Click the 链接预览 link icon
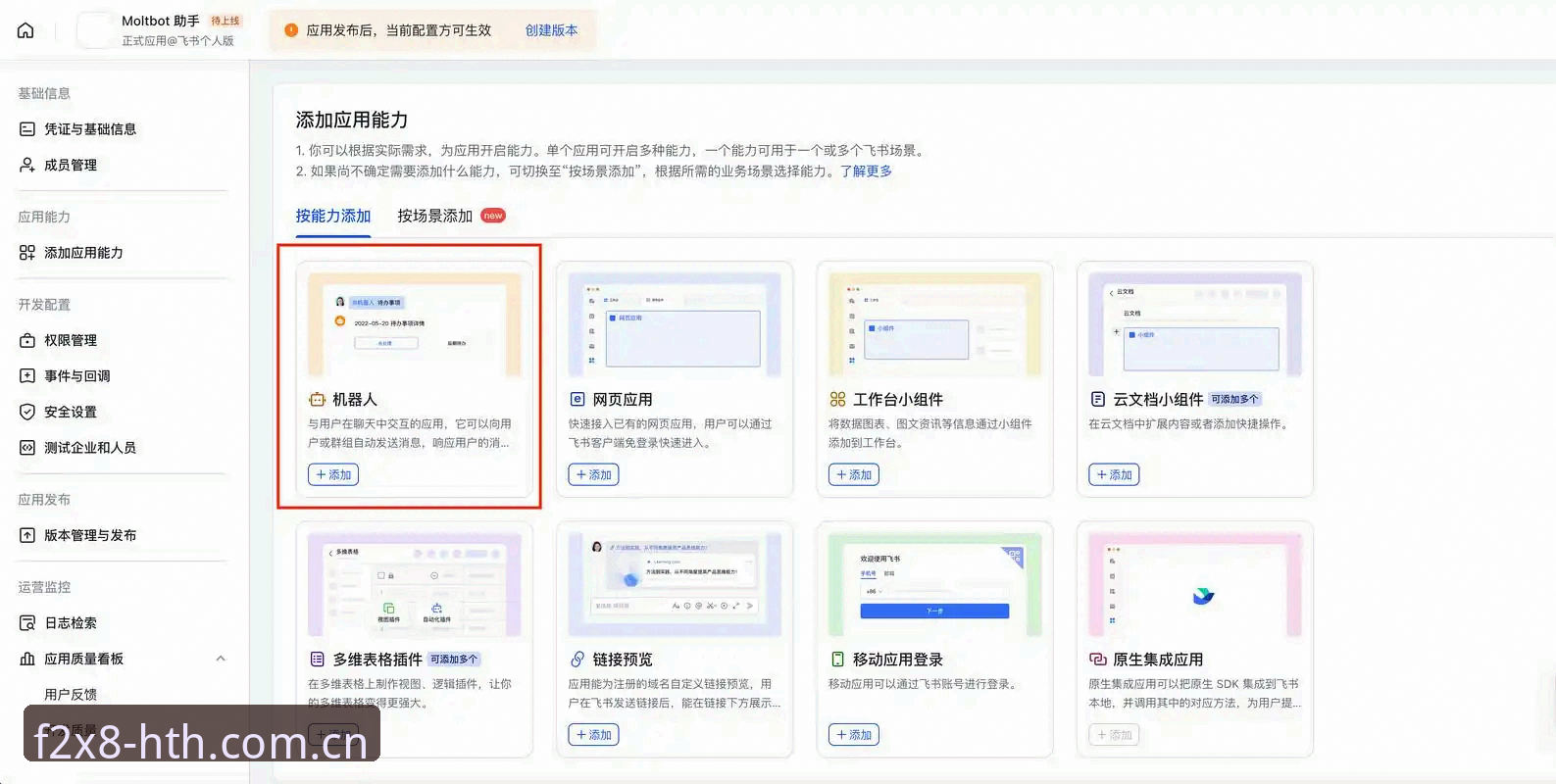 577,660
